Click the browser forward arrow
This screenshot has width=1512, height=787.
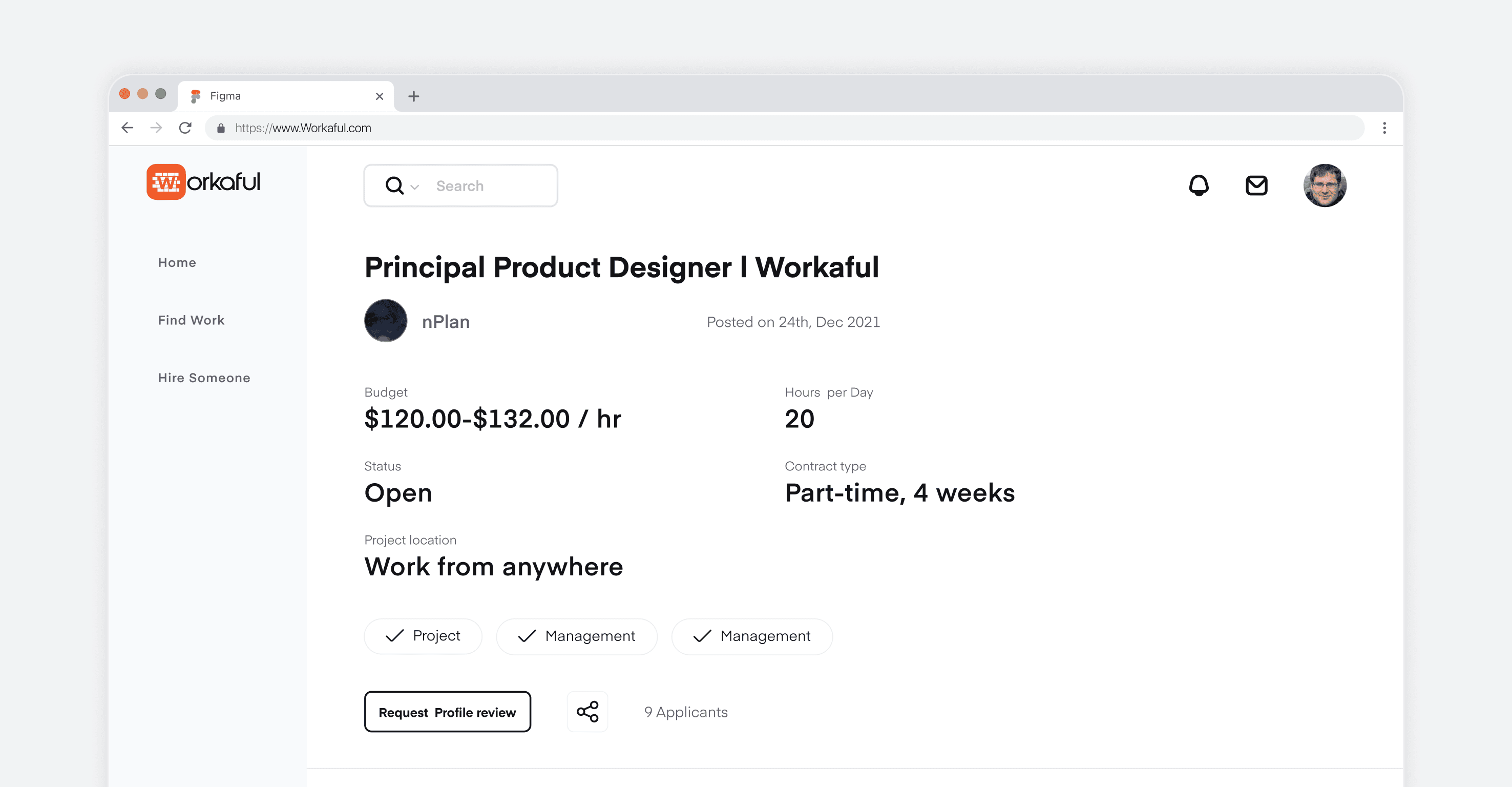[x=156, y=128]
